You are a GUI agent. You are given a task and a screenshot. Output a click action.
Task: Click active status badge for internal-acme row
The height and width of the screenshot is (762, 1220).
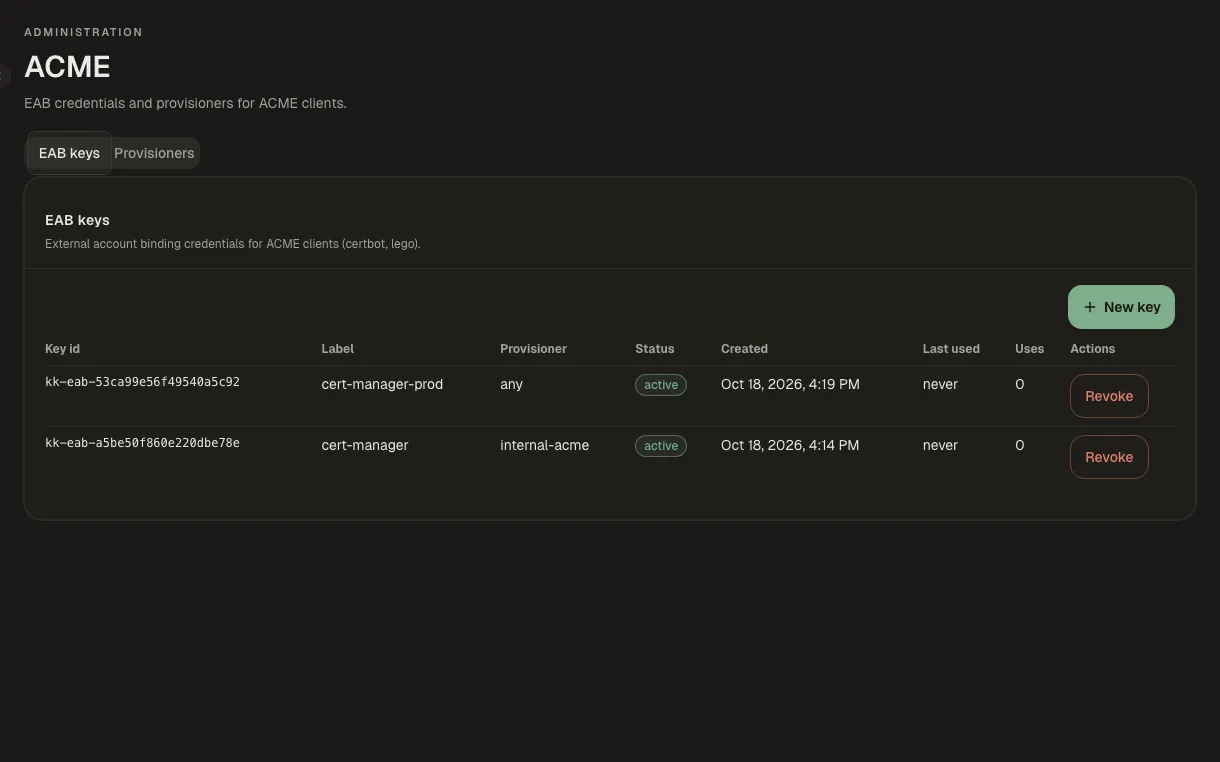tap(661, 446)
